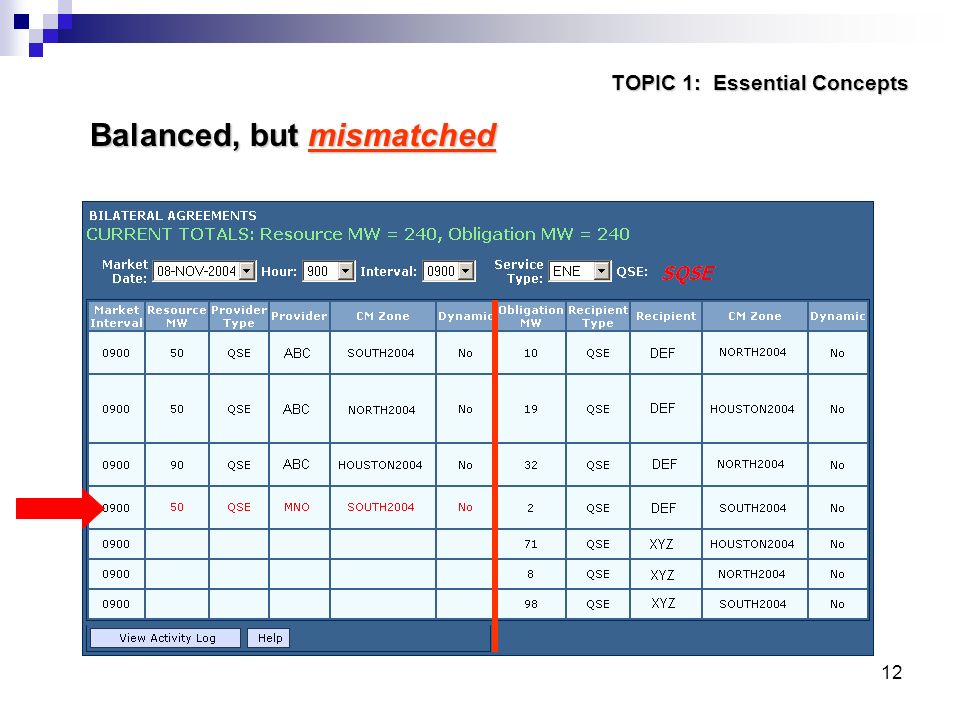
Task: Click the CURRENT TOTALS summary line
Action: click(x=358, y=234)
